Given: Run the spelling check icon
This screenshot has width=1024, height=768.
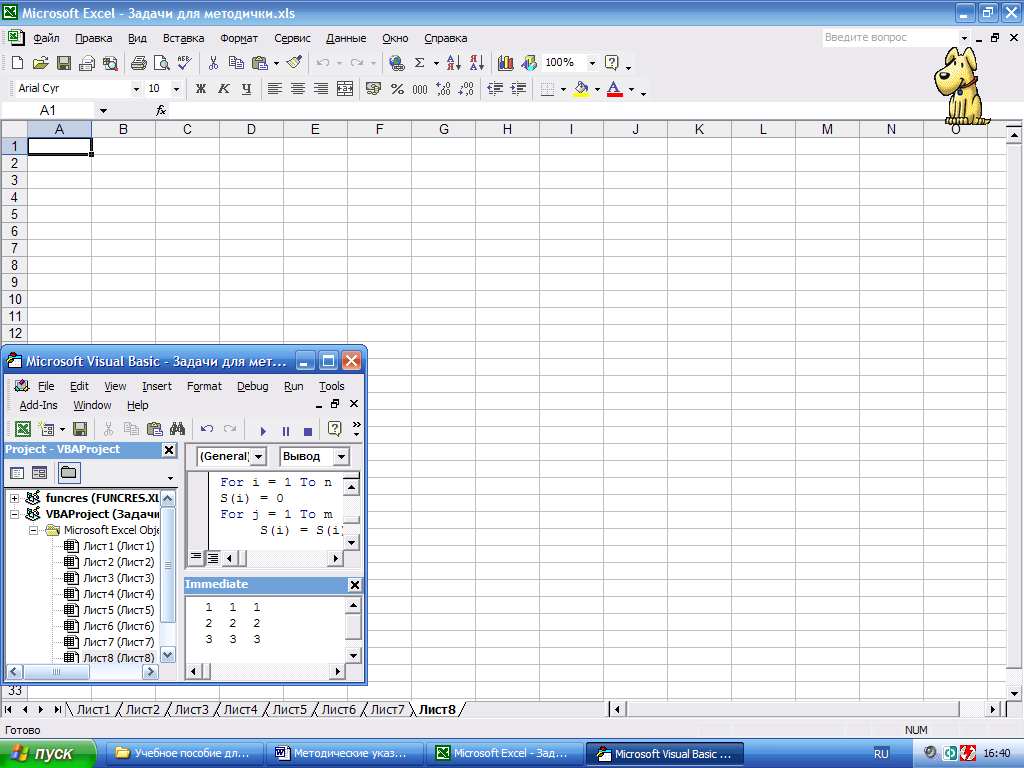Looking at the screenshot, I should 185,63.
